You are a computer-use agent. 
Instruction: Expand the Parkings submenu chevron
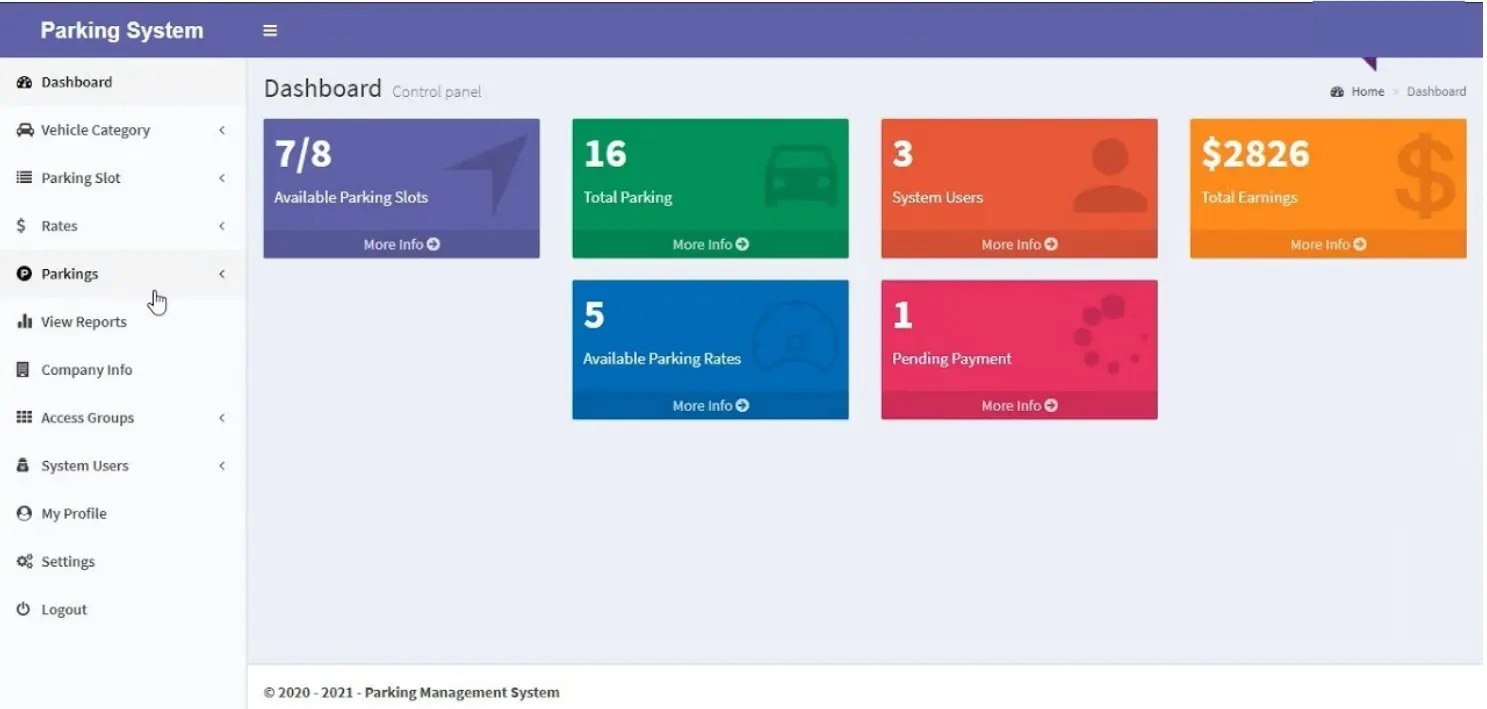(222, 274)
